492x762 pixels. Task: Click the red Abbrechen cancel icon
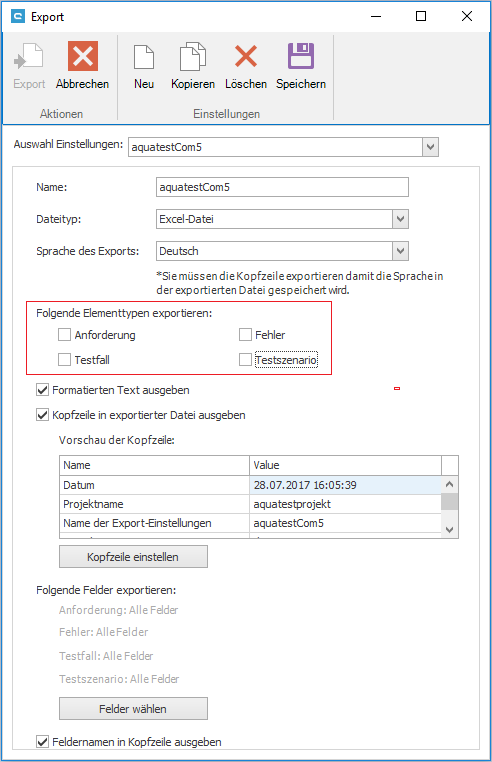[83, 56]
